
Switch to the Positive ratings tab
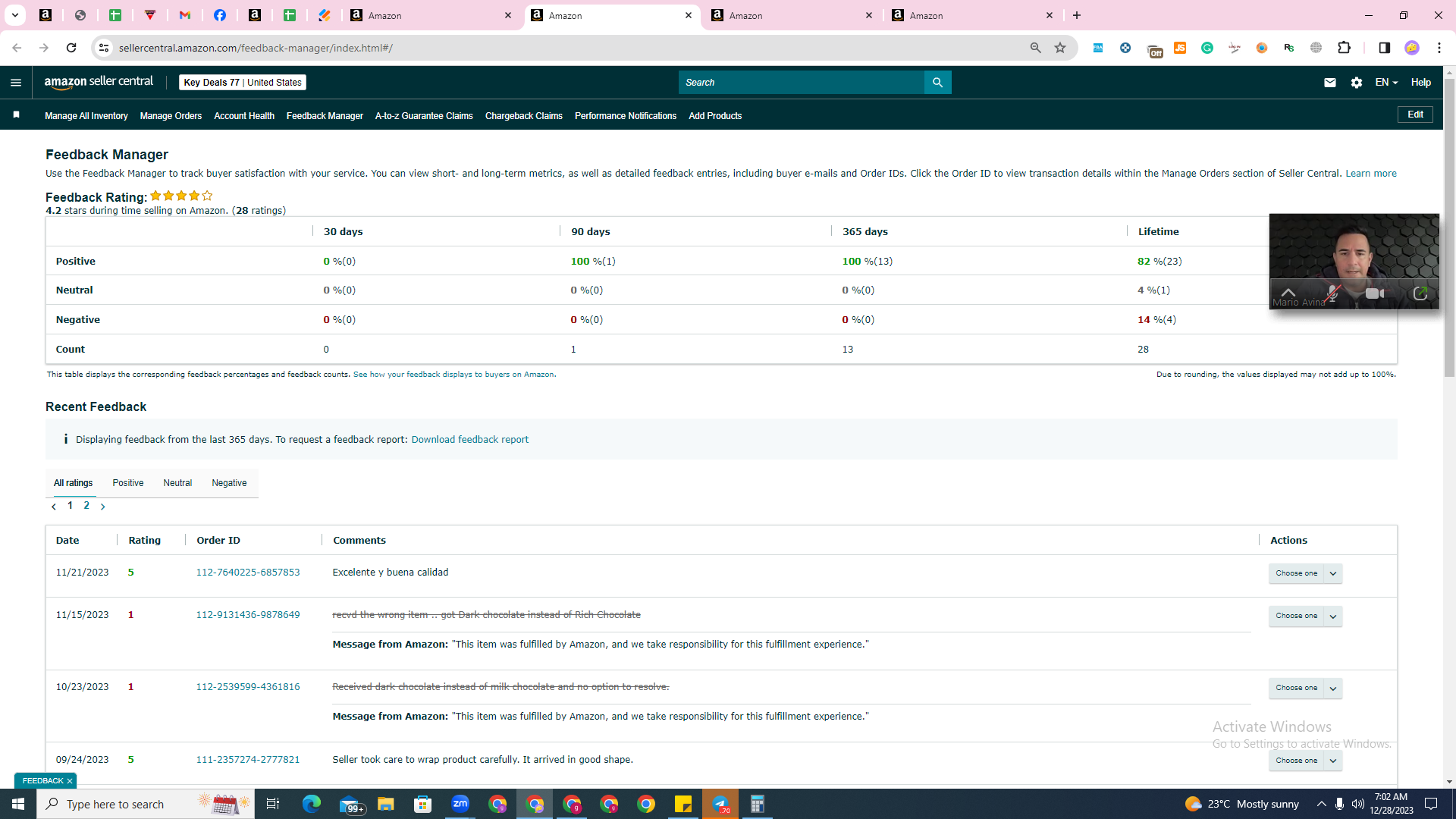point(128,483)
